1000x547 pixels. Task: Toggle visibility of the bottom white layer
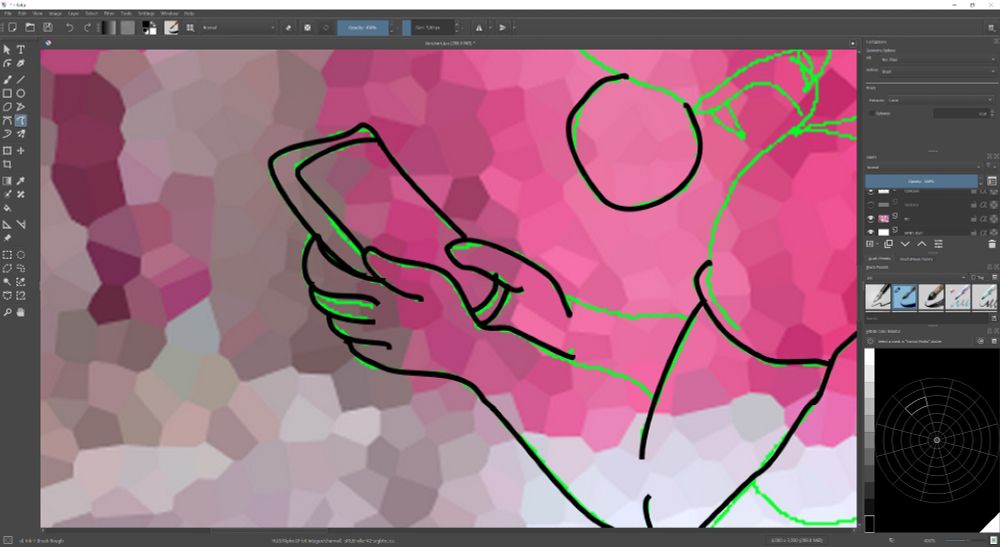[871, 232]
